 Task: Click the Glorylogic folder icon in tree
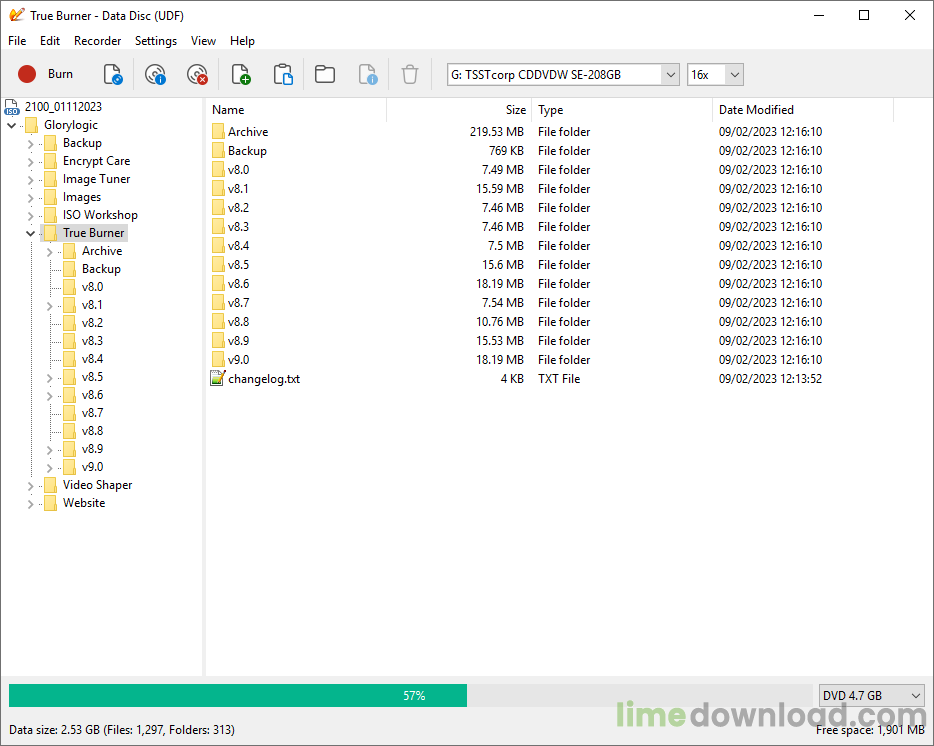click(32, 125)
